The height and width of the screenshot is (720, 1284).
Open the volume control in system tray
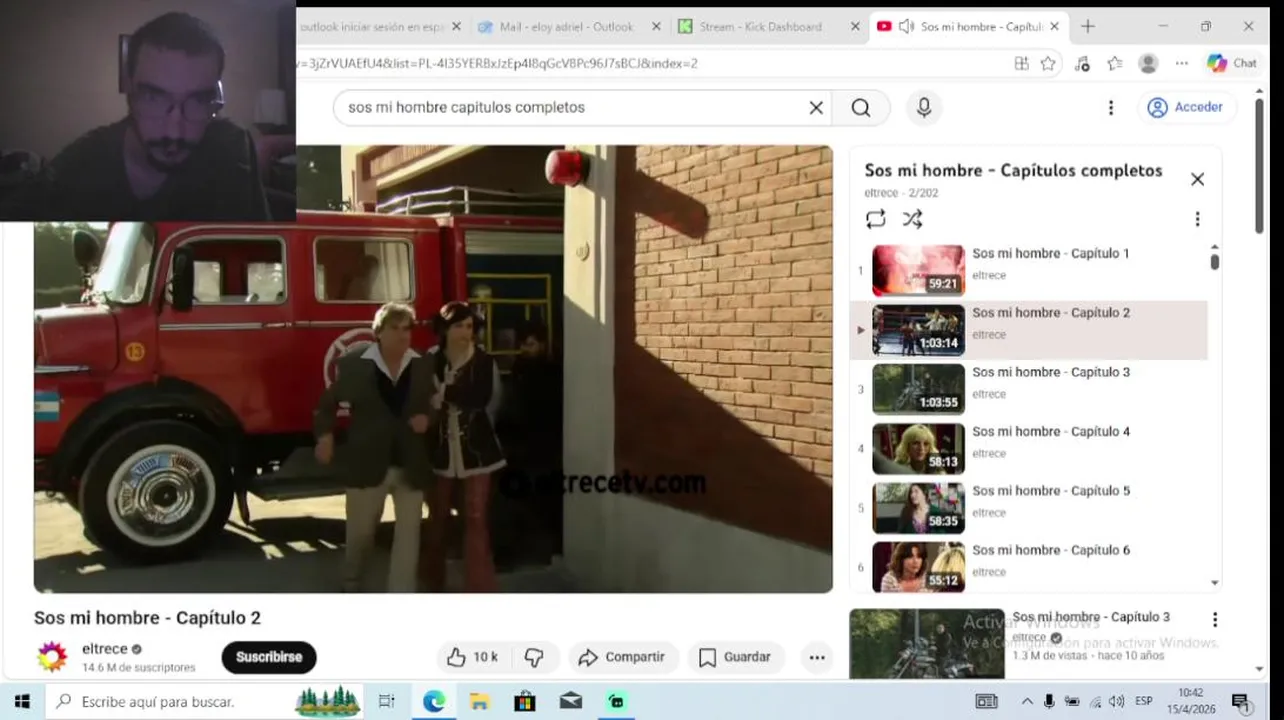[1117, 701]
